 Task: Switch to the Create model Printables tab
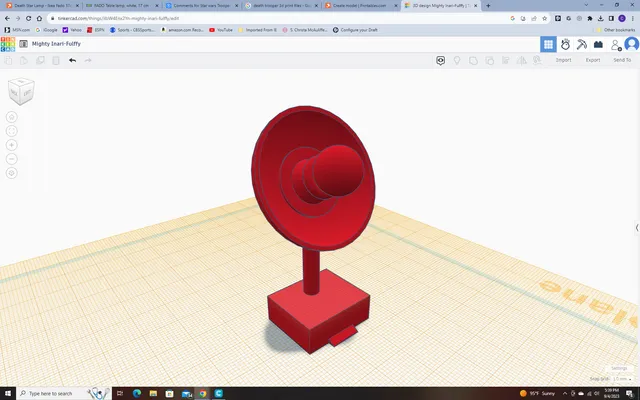[x=360, y=6]
